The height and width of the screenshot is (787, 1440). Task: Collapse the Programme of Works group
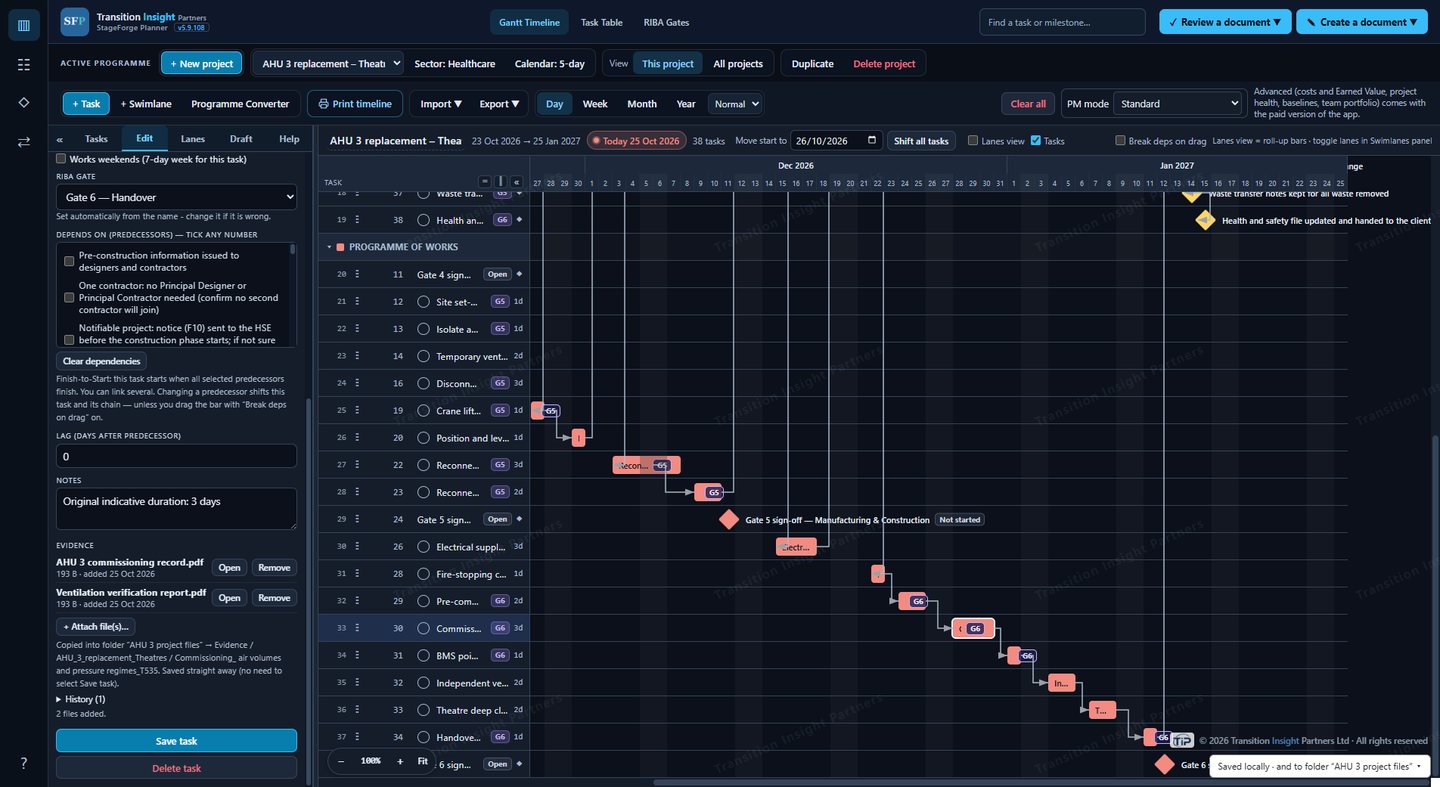(x=329, y=247)
